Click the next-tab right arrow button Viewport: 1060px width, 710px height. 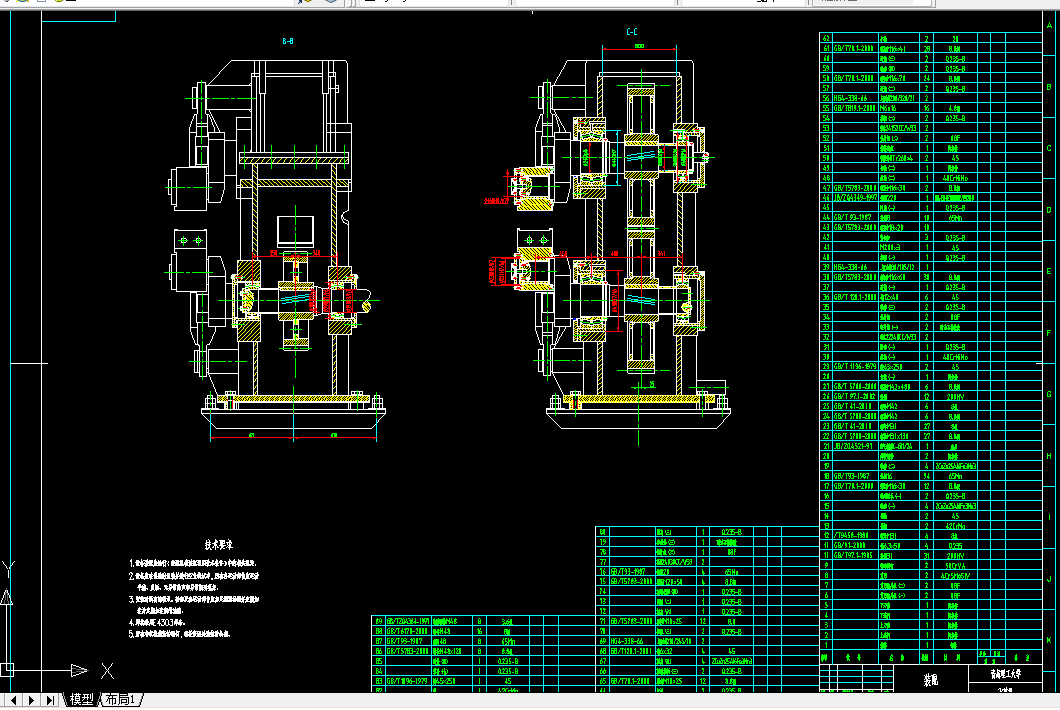click(32, 700)
